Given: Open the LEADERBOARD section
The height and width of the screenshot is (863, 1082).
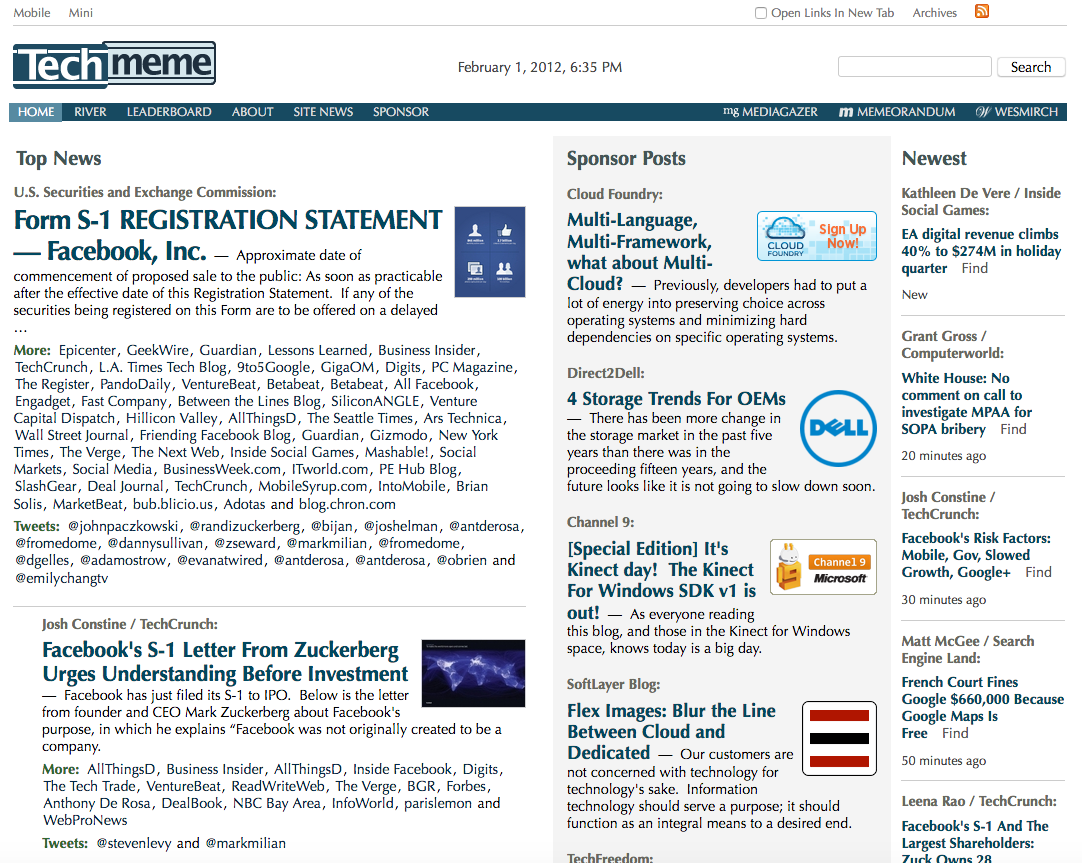Looking at the screenshot, I should [170, 111].
